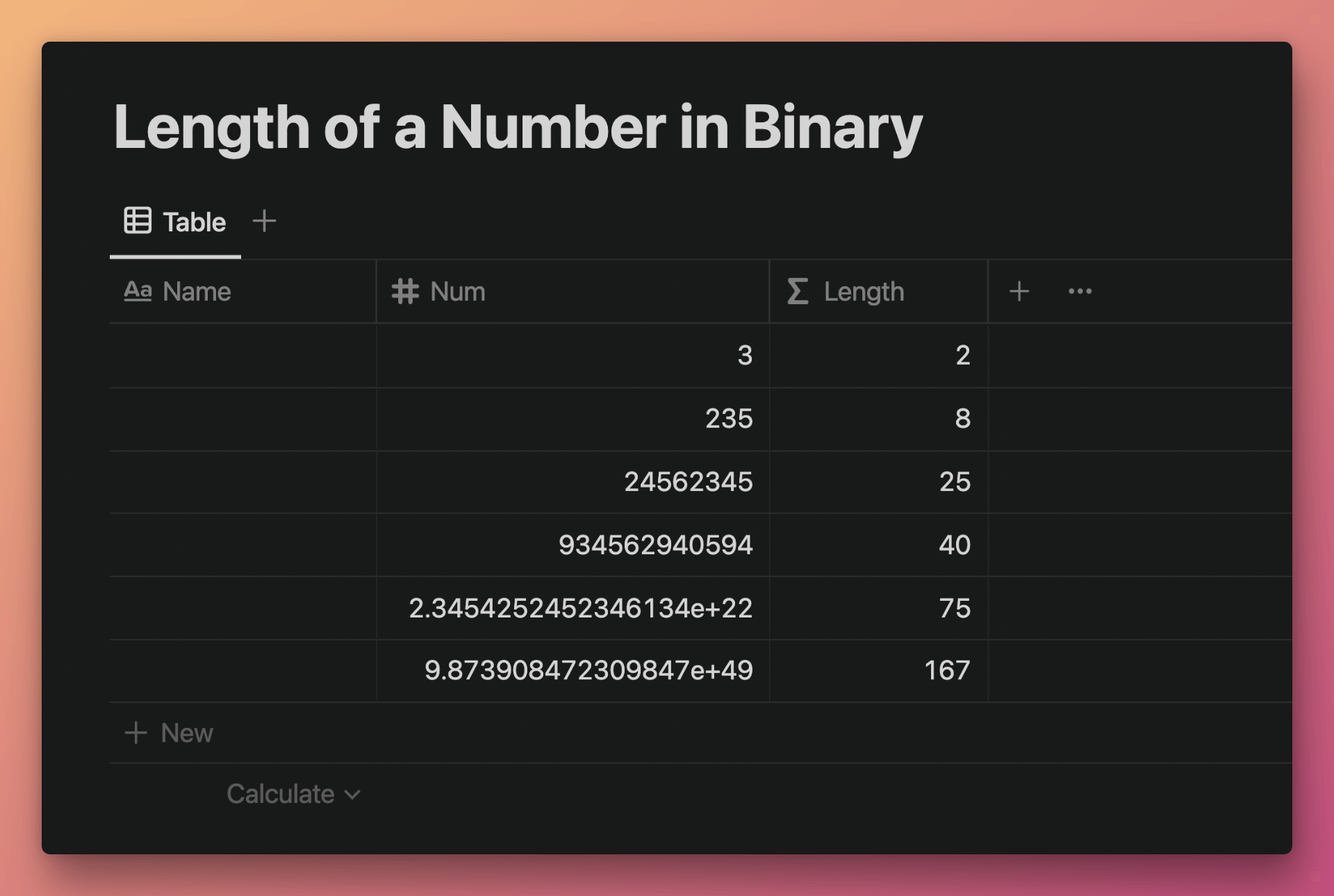Screen dimensions: 1334x896
Task: Open the three-dot column options menu
Action: [x=1080, y=291]
